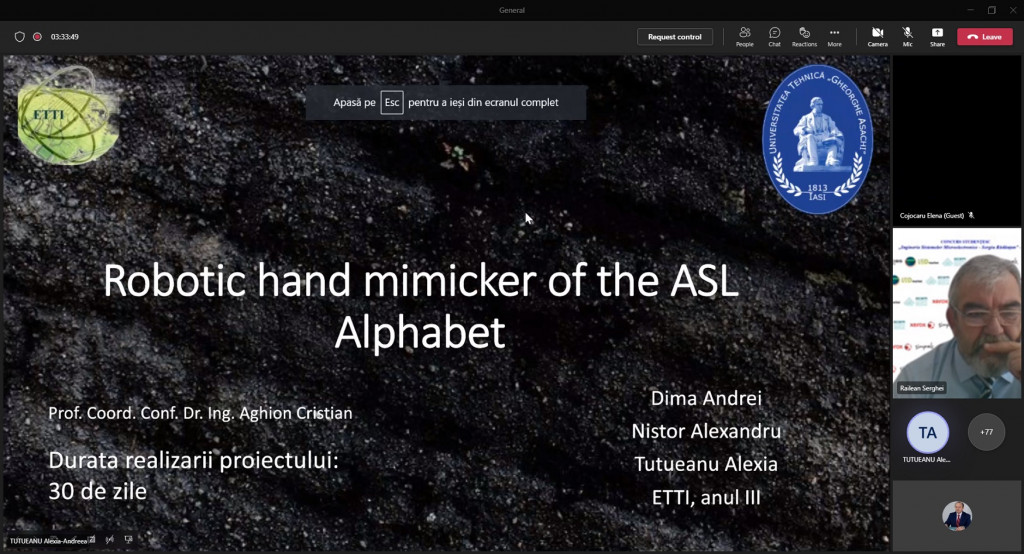Select the Railean Serghei video tile
This screenshot has height=554, width=1024.
957,313
